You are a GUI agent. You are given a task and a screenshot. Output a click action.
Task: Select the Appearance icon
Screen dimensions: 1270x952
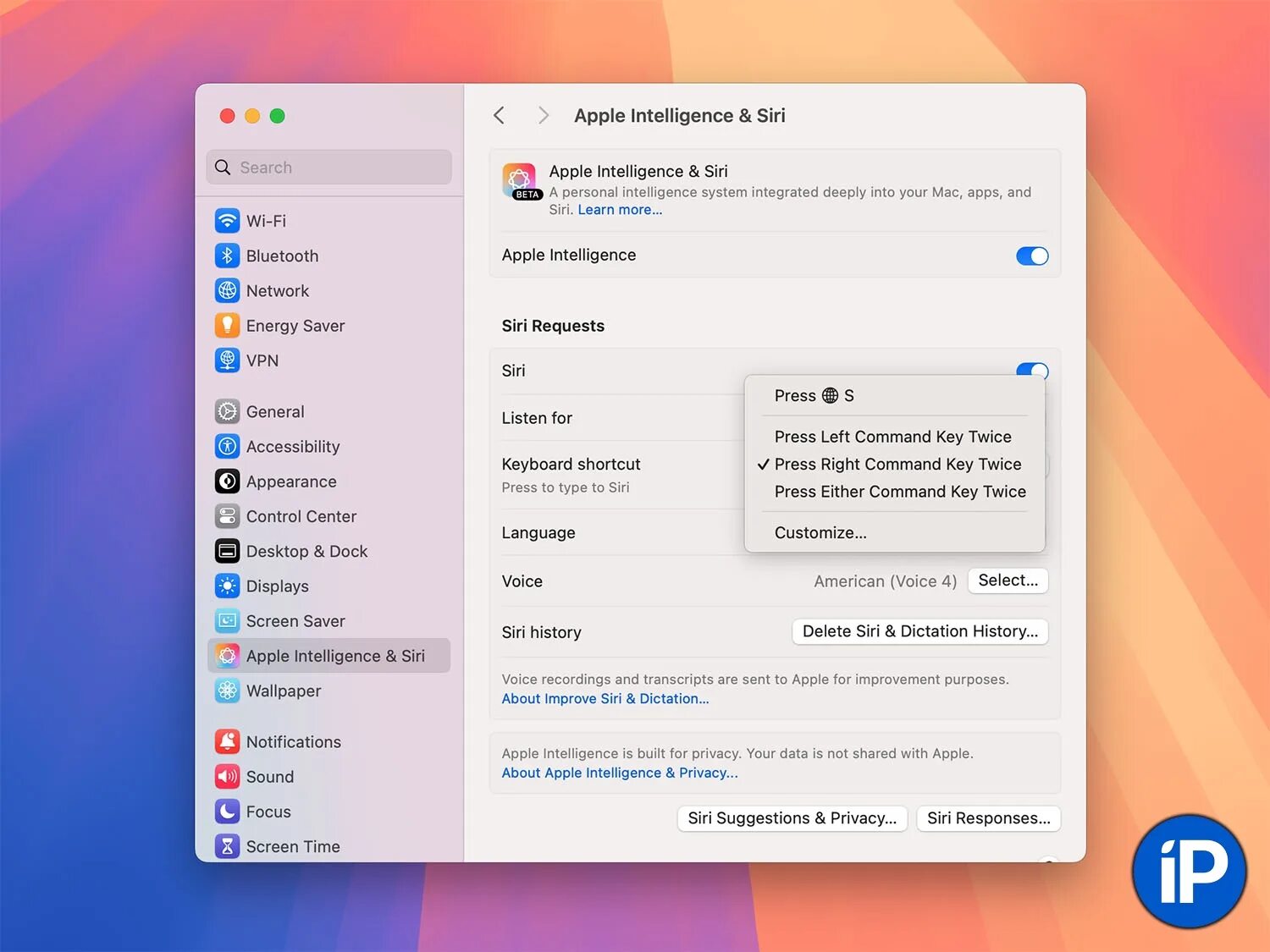point(227,482)
